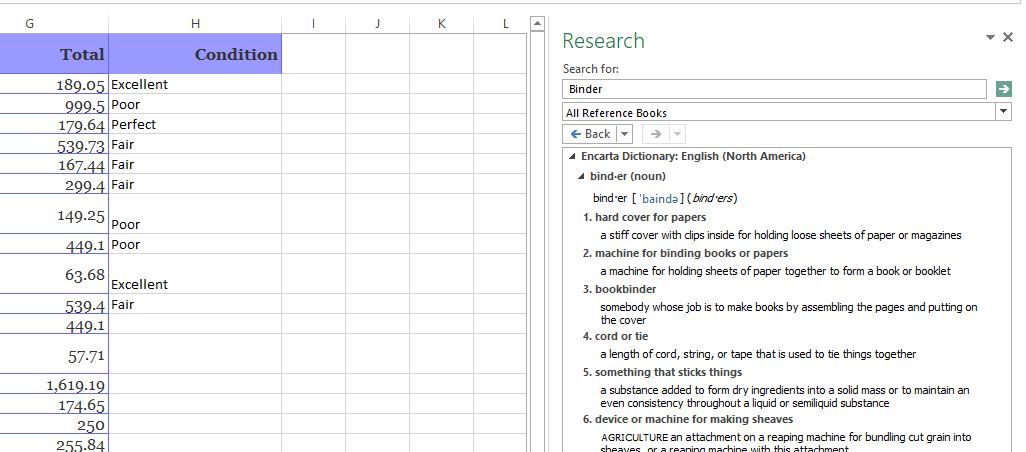Click 'machine for binding books or papers' heading
This screenshot has width=1026, height=452.
(692, 253)
